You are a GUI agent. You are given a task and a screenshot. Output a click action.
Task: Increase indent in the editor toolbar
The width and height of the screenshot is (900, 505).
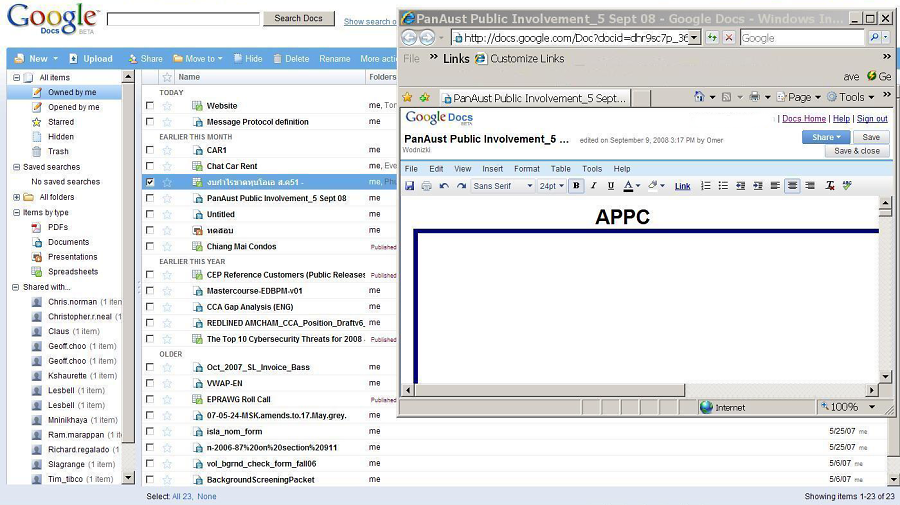tap(758, 186)
